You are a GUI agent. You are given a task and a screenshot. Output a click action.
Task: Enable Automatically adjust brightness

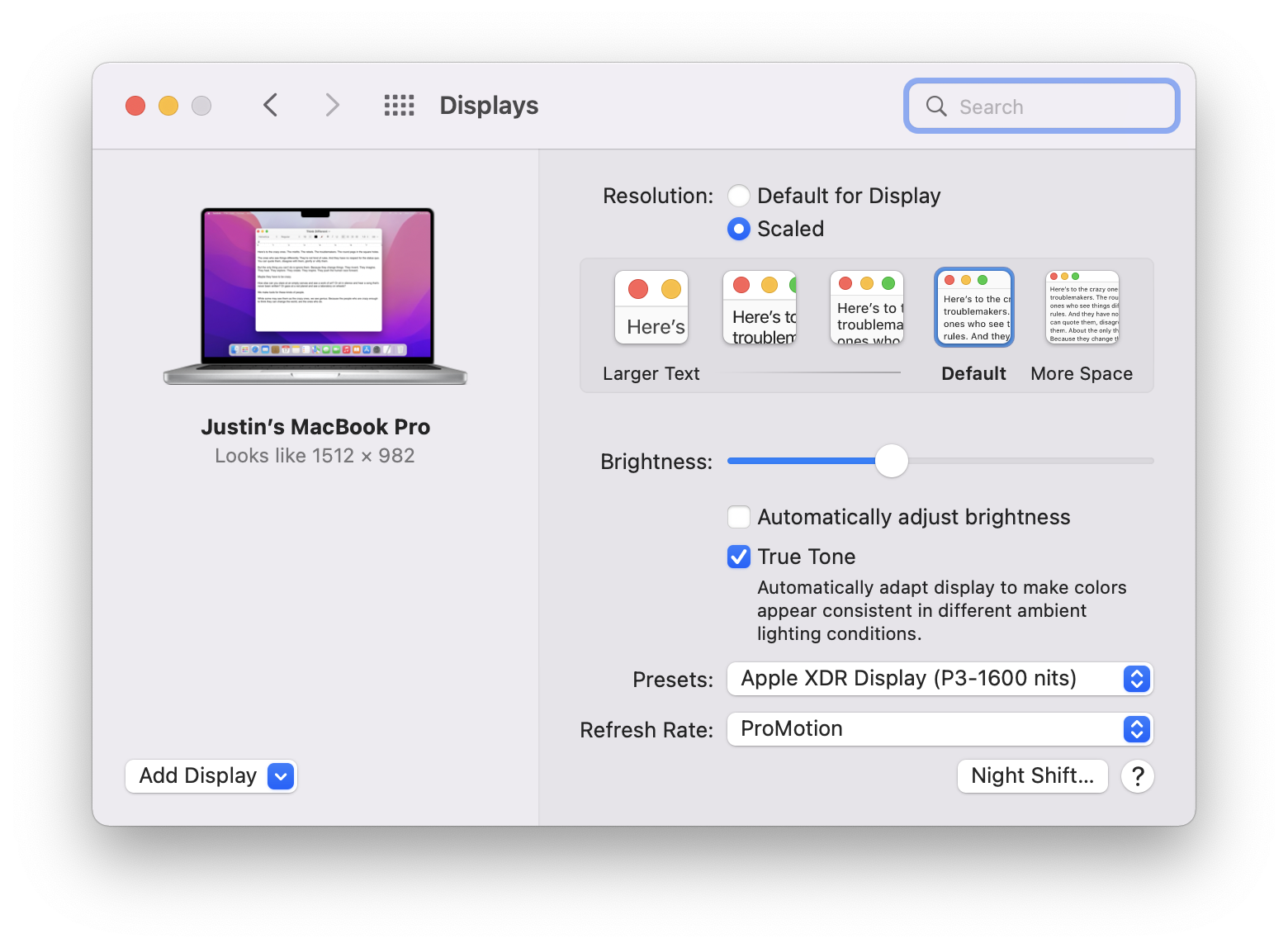[x=738, y=517]
